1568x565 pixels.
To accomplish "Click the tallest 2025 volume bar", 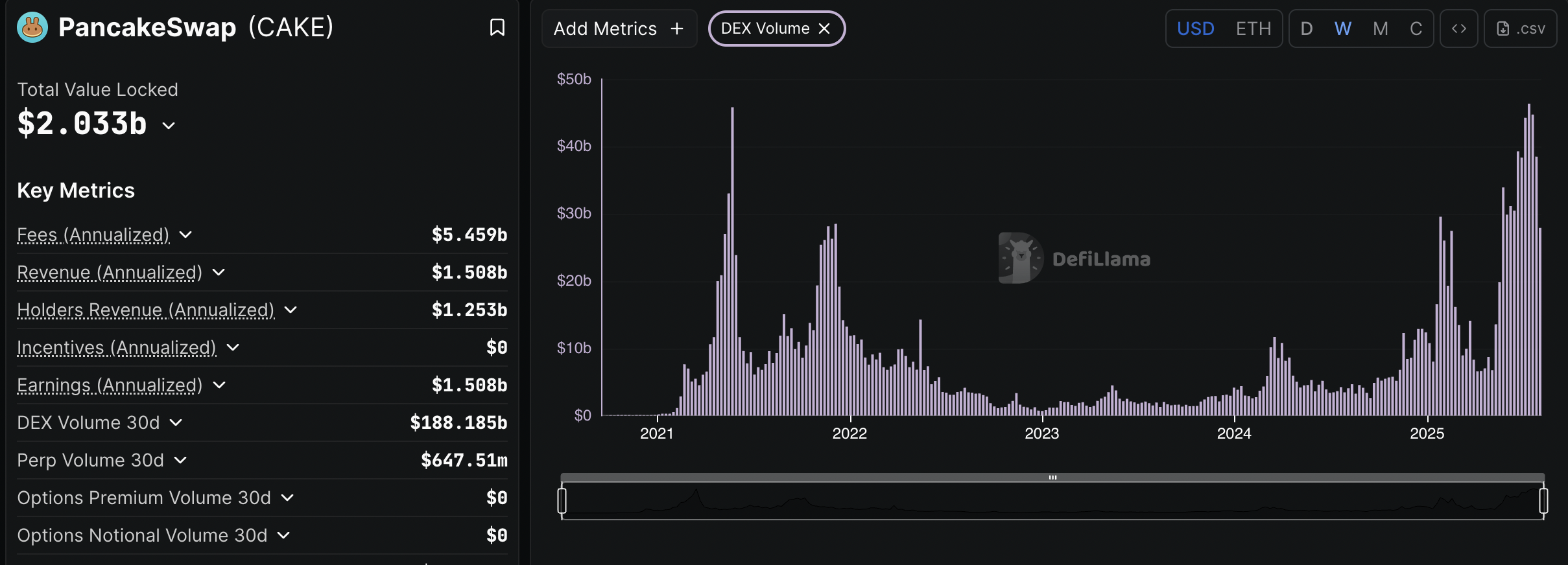I will [x=1528, y=259].
